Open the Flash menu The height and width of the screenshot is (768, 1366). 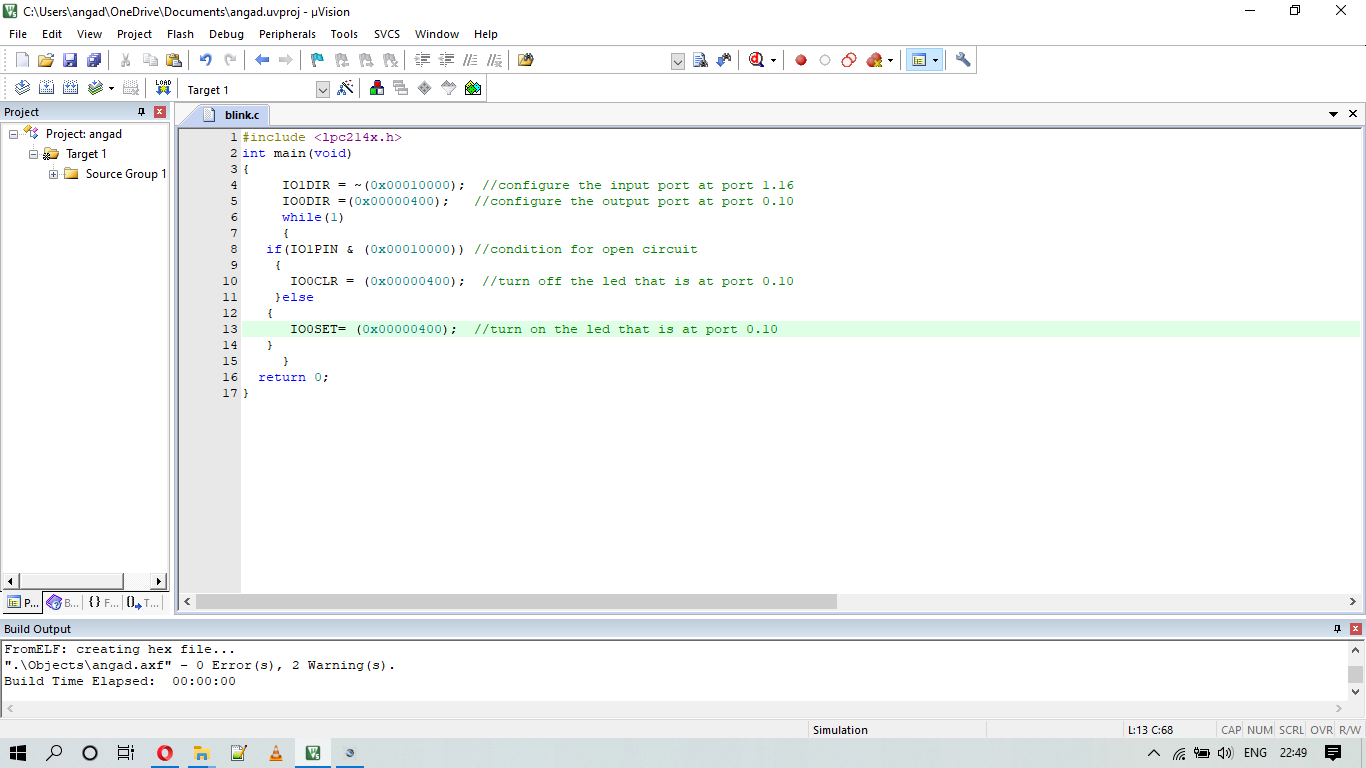point(180,34)
